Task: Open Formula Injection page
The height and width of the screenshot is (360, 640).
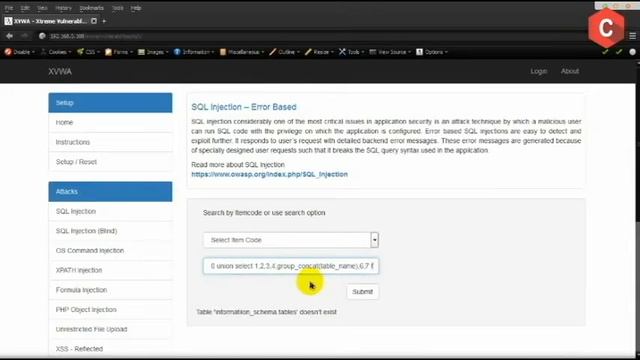Action: pos(110,290)
